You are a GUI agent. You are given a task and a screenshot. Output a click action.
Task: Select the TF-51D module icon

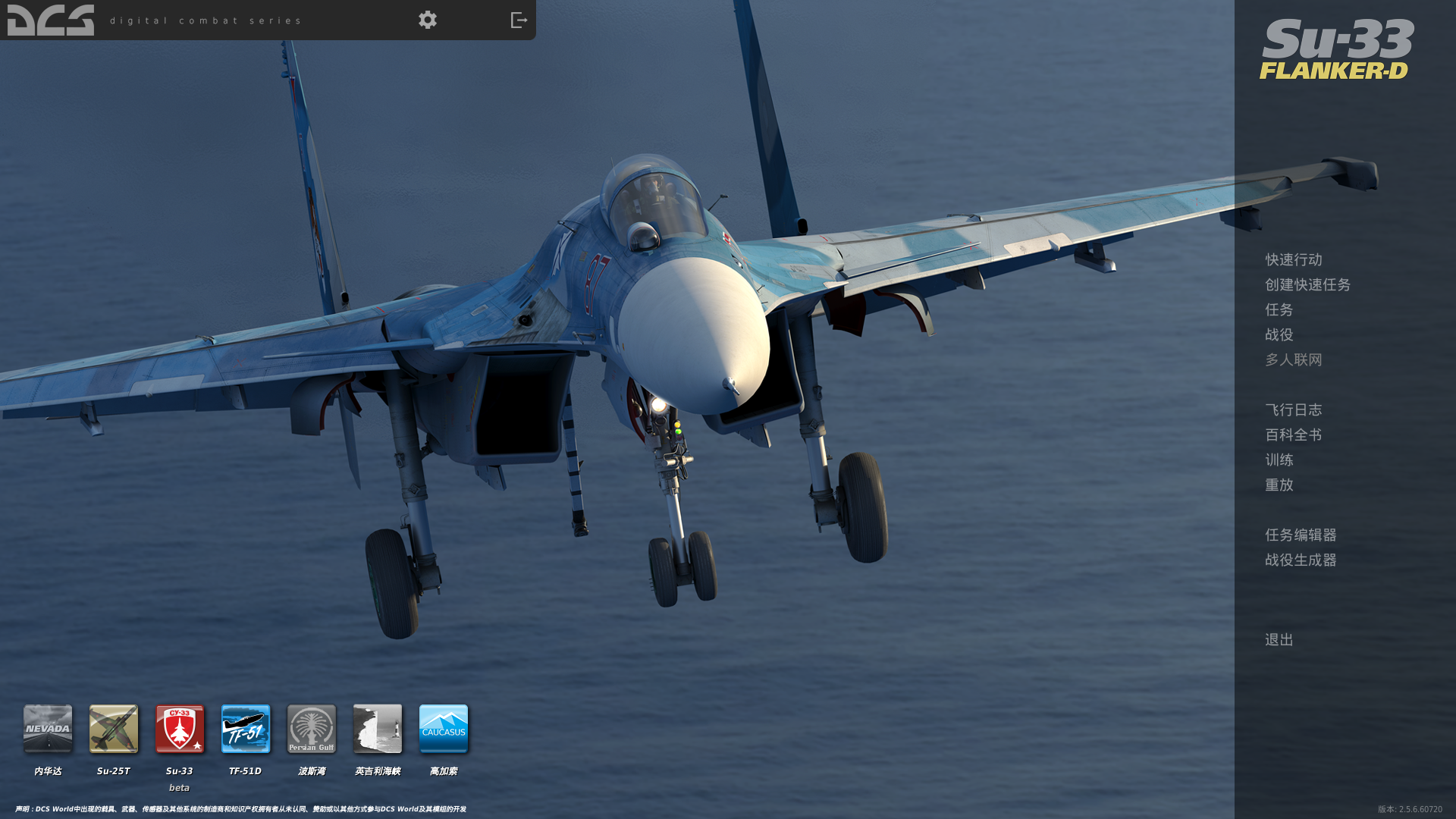[246, 729]
